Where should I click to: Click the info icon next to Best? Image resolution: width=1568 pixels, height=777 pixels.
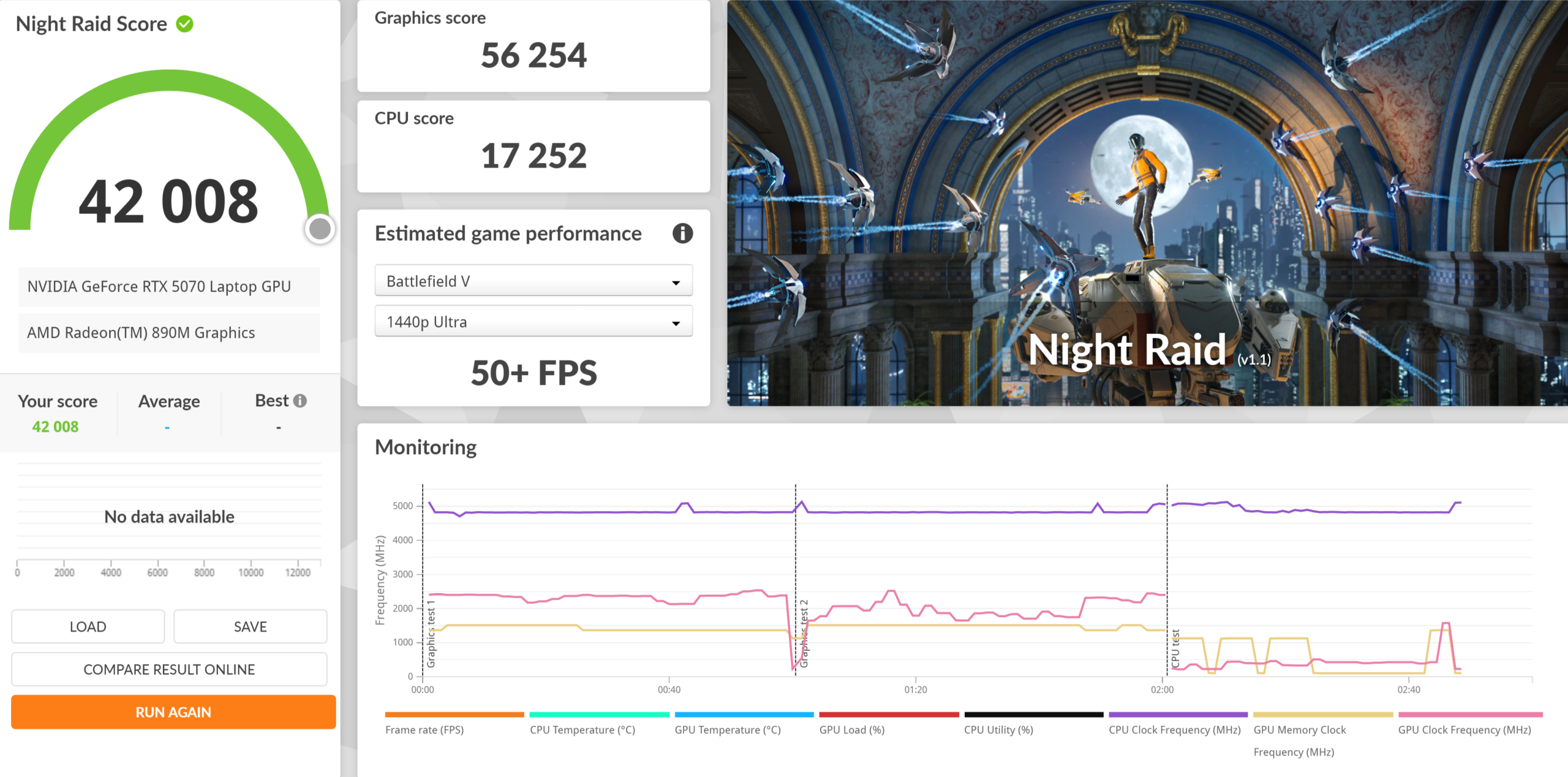(300, 401)
